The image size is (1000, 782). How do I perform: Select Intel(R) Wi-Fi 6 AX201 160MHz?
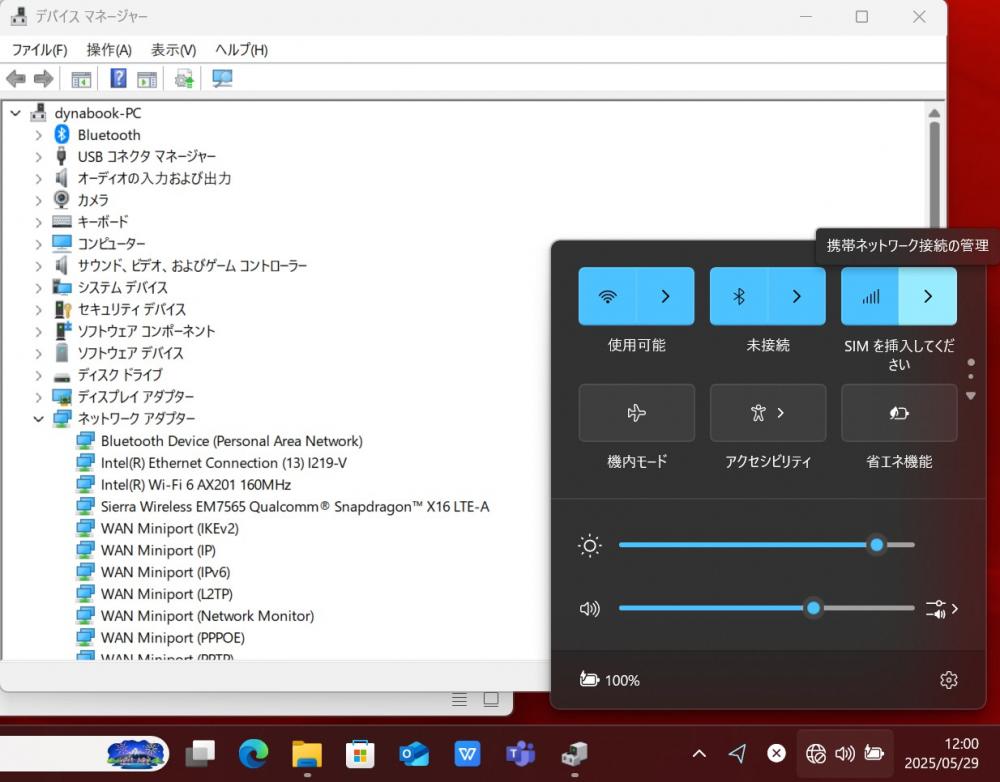point(196,485)
